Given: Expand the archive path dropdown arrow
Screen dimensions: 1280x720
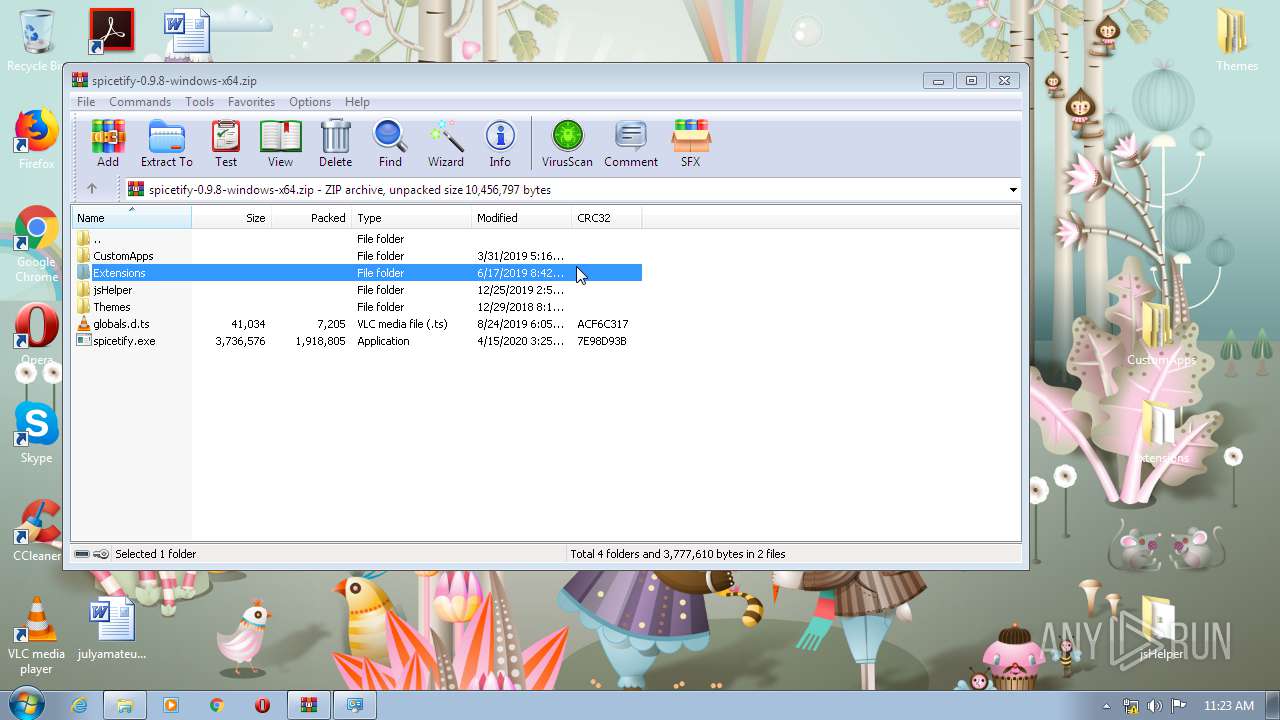Looking at the screenshot, I should point(1012,190).
